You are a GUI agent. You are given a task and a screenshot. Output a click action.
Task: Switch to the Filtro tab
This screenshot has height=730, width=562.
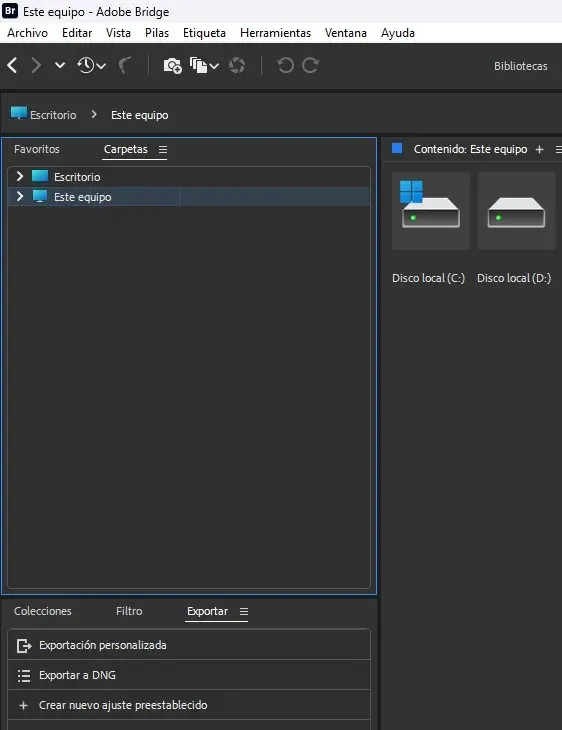129,611
